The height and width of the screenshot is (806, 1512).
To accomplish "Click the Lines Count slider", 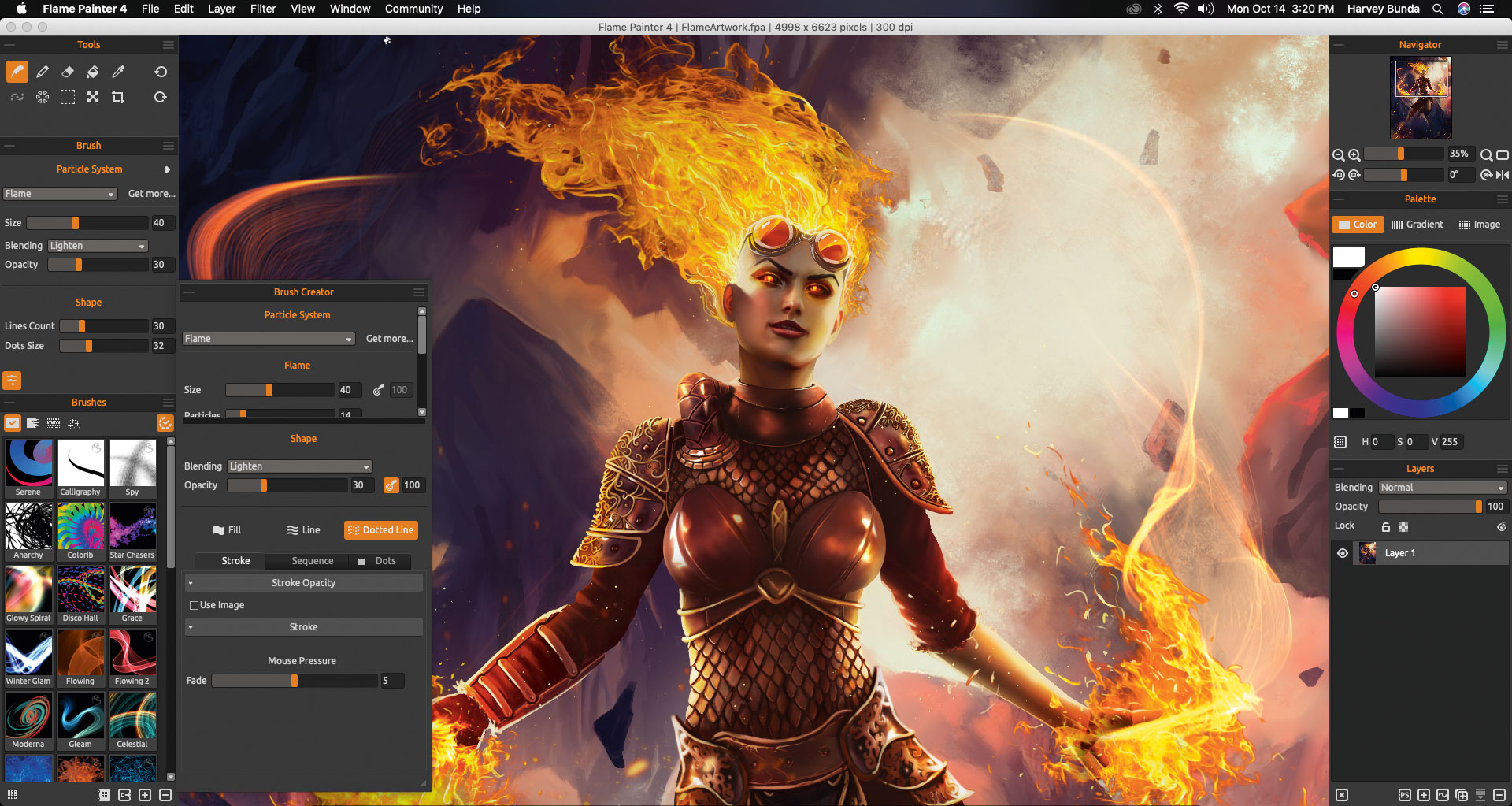I will tap(104, 326).
